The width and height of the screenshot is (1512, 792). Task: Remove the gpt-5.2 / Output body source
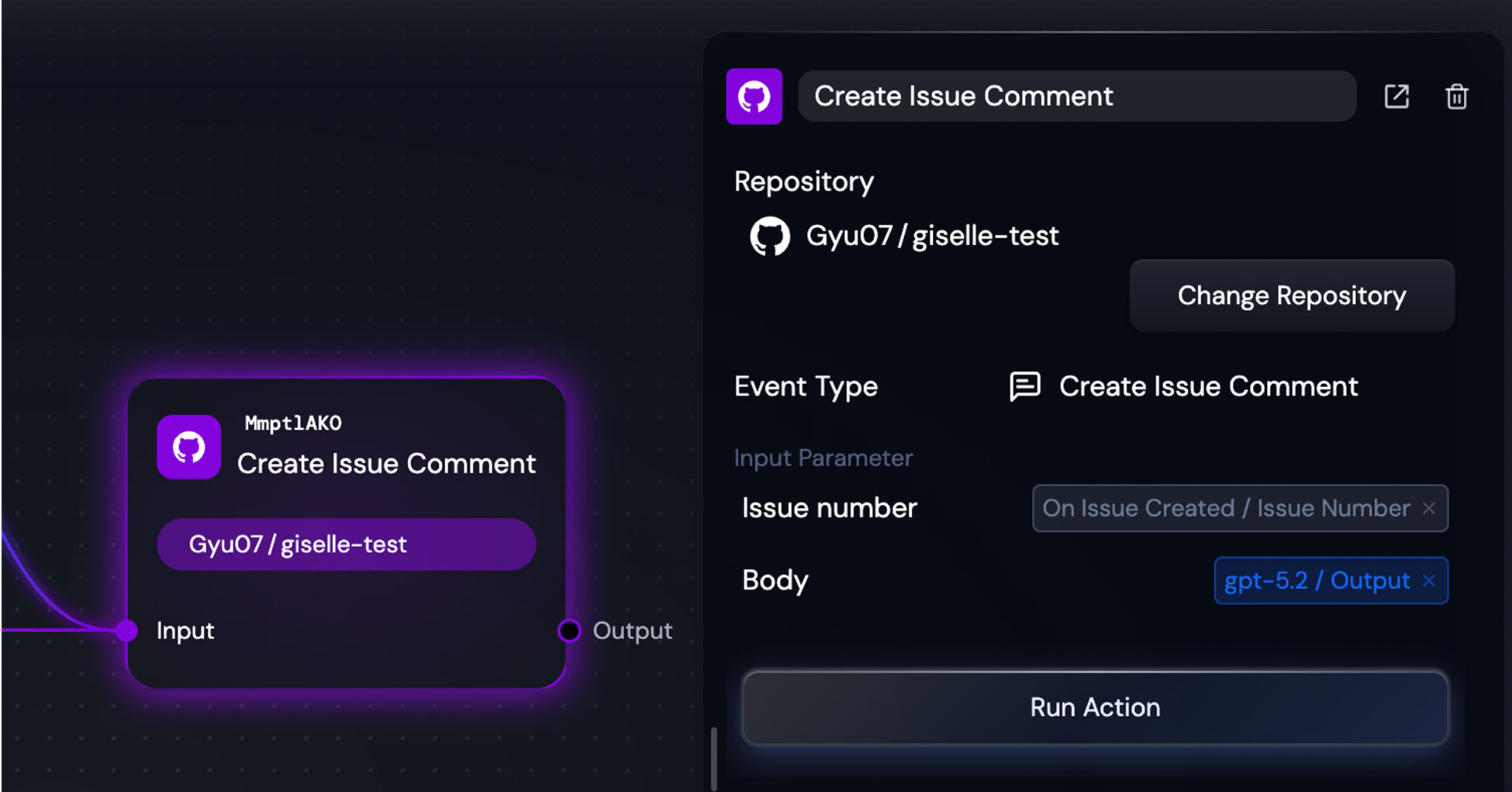(1431, 580)
